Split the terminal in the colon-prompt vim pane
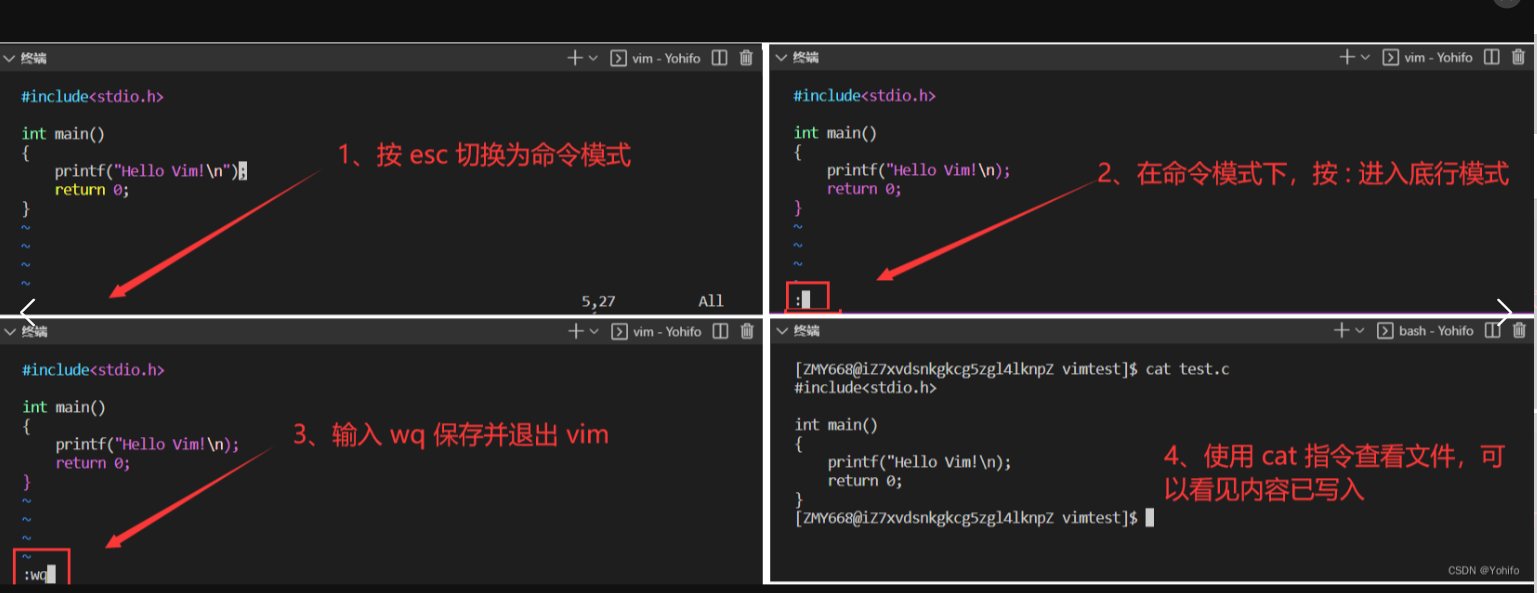Screen dimensions: 1537x593 1491,57
